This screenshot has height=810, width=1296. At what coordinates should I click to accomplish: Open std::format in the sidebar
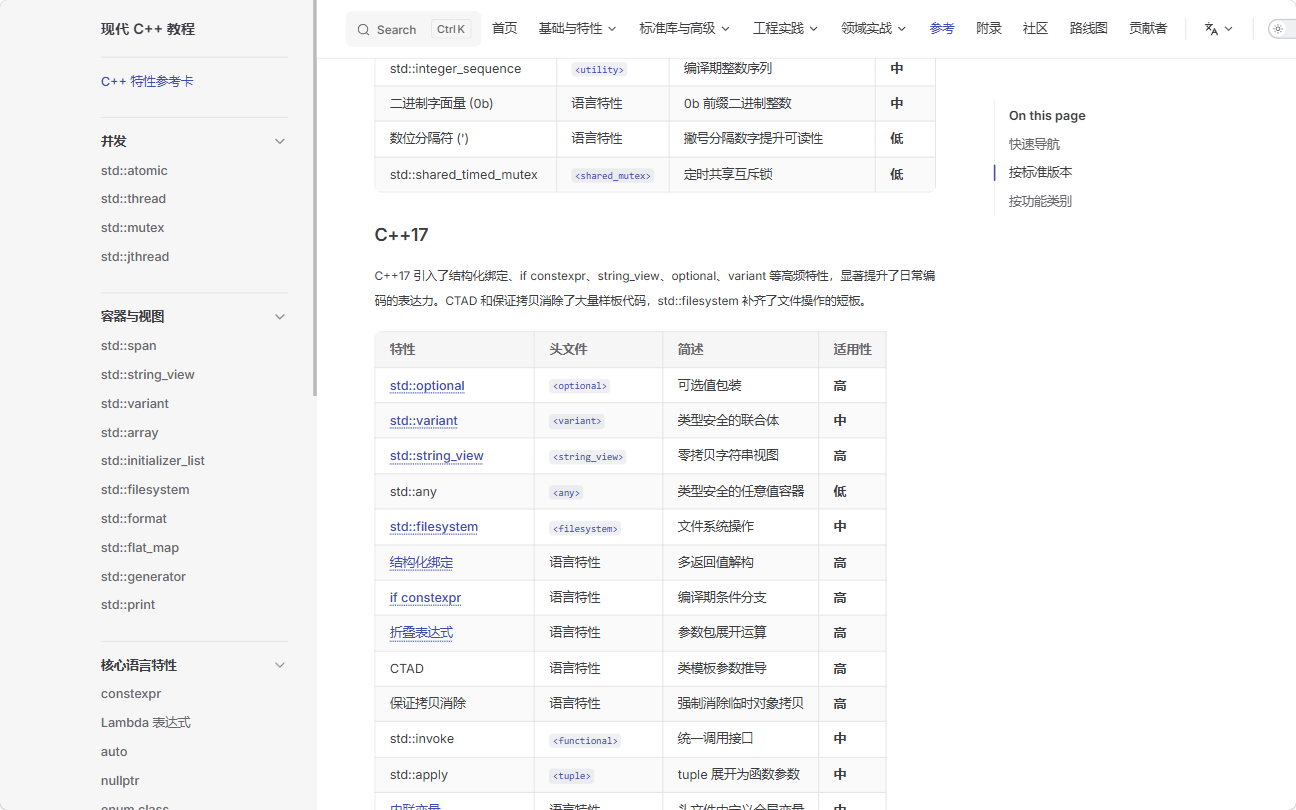(x=134, y=519)
